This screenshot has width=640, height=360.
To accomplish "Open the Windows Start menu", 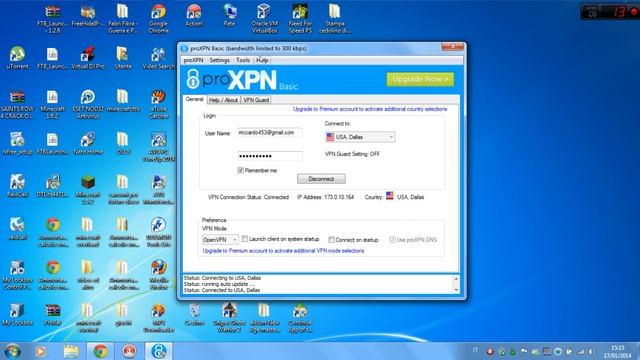I will click(13, 351).
